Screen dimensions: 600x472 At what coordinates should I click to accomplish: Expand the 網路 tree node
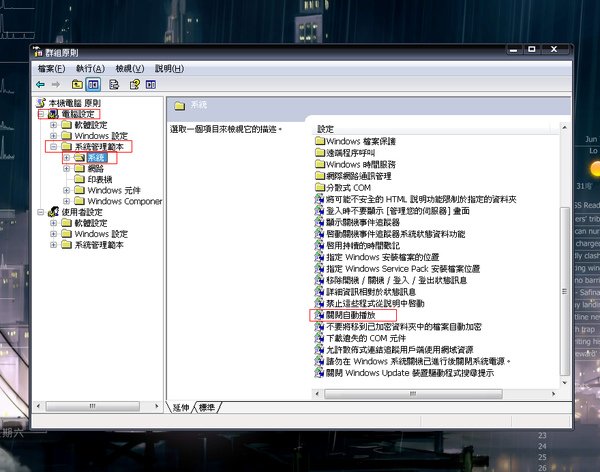pyautogui.click(x=67, y=168)
